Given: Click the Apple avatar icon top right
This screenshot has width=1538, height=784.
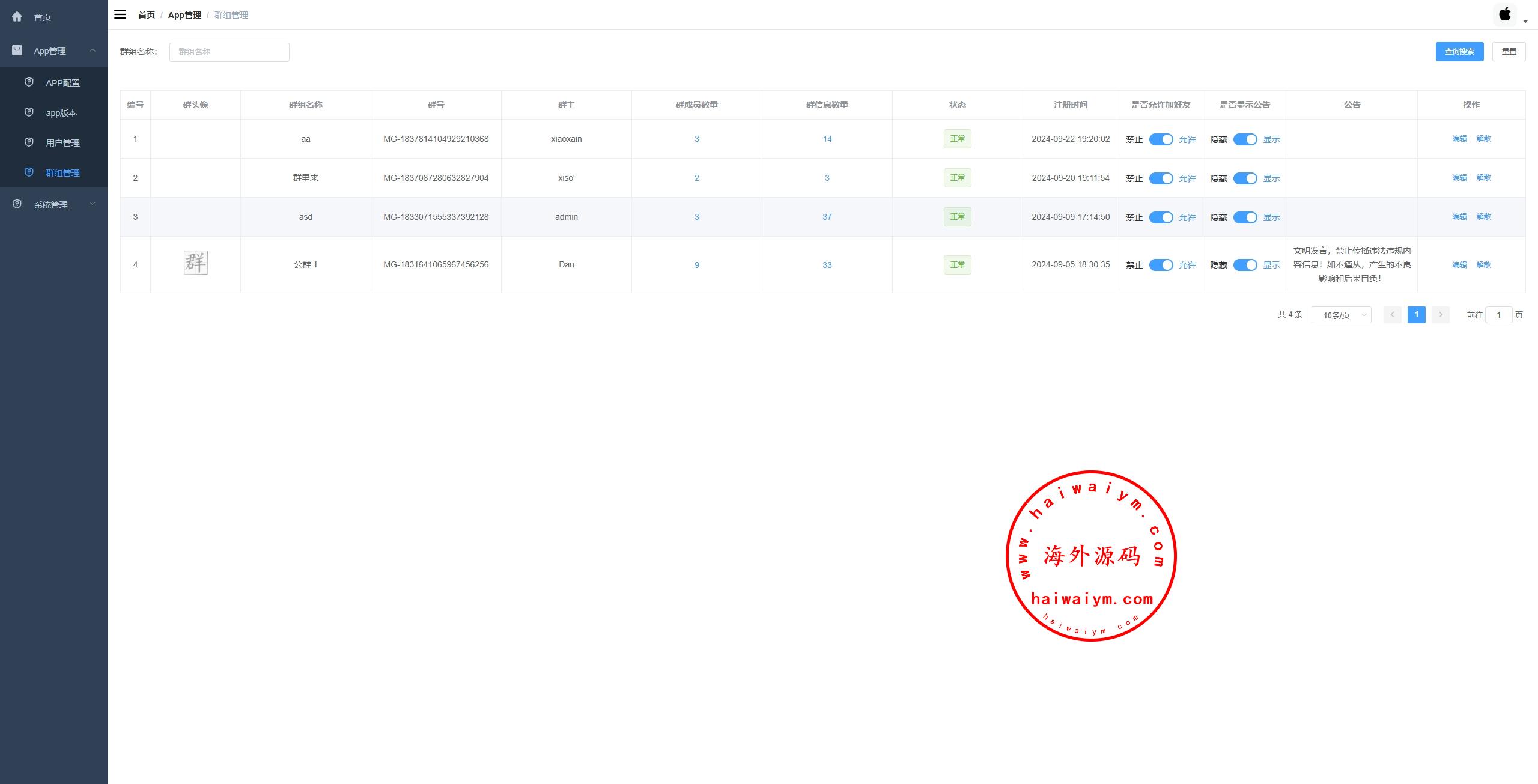Looking at the screenshot, I should click(1505, 14).
